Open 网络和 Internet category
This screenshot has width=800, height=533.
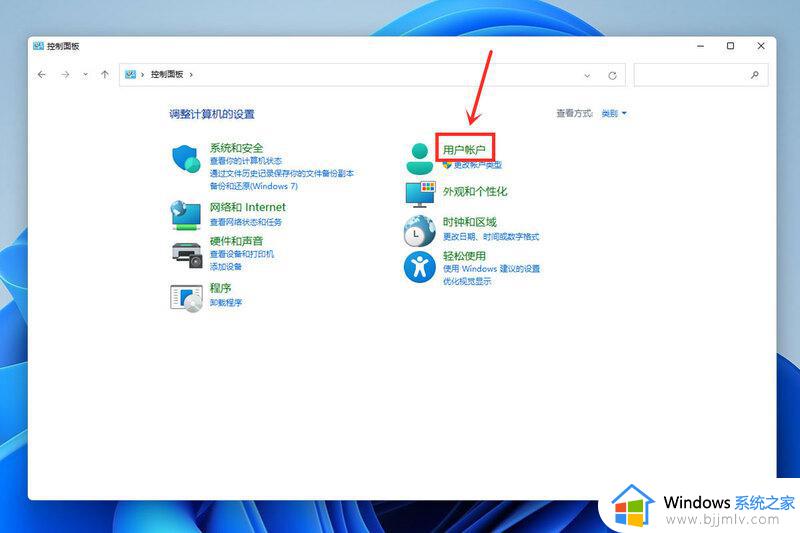(248, 207)
